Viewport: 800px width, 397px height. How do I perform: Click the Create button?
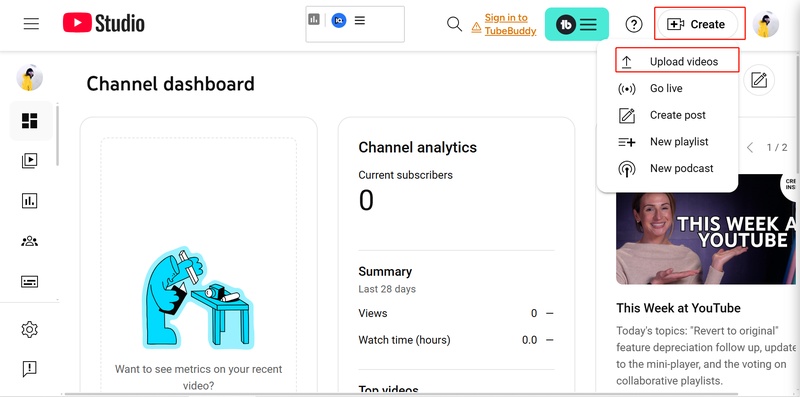pos(697,24)
